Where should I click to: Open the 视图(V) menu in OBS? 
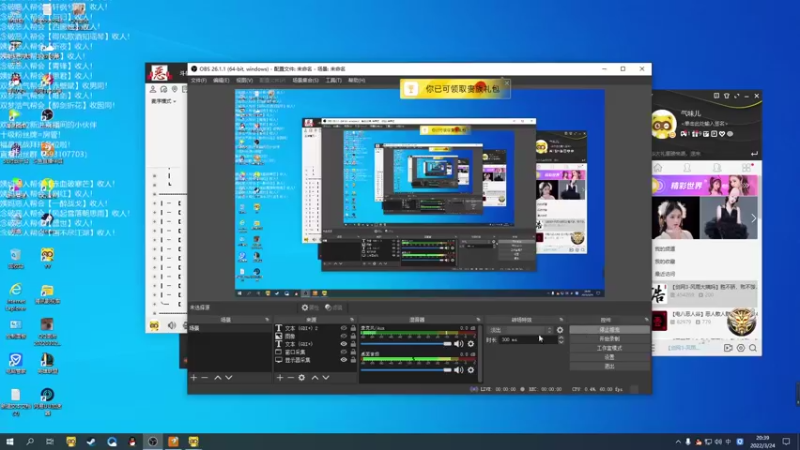coord(244,80)
